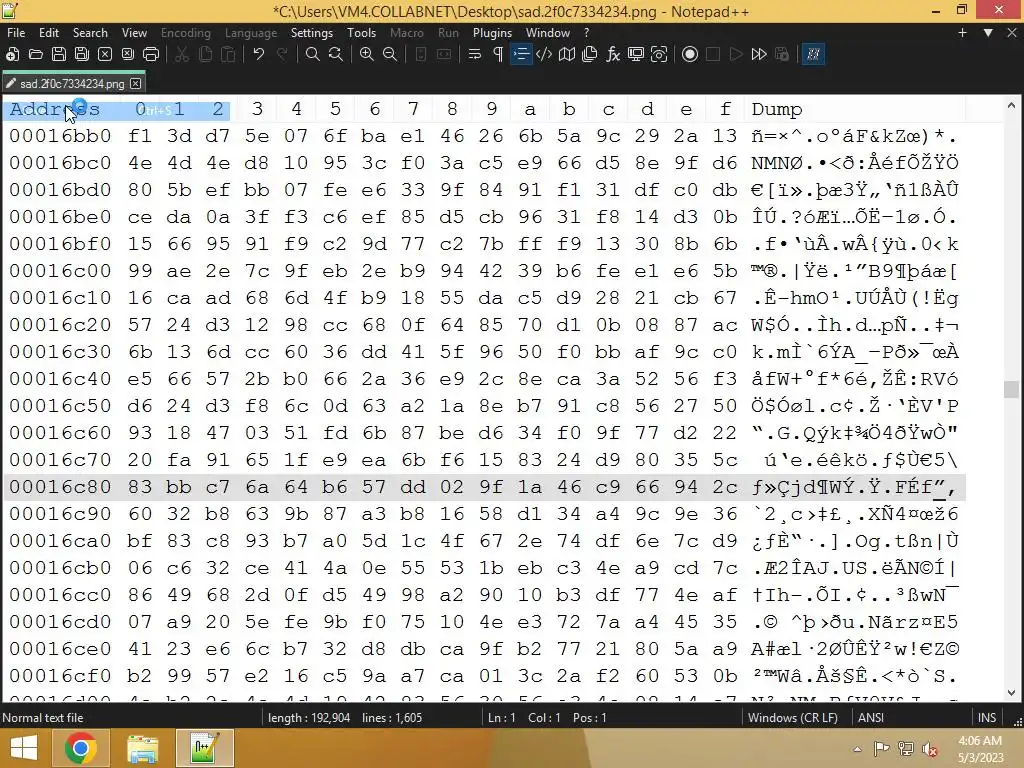Click the length: 192,904 status entry
Image resolution: width=1024 pixels, height=768 pixels.
point(309,718)
